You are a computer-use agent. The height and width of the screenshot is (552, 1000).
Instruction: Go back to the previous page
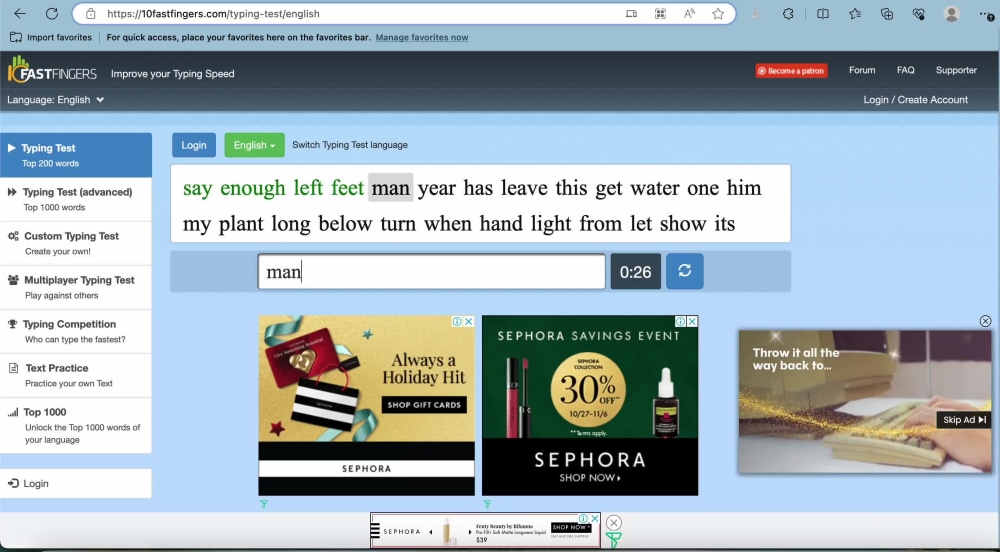[x=20, y=13]
